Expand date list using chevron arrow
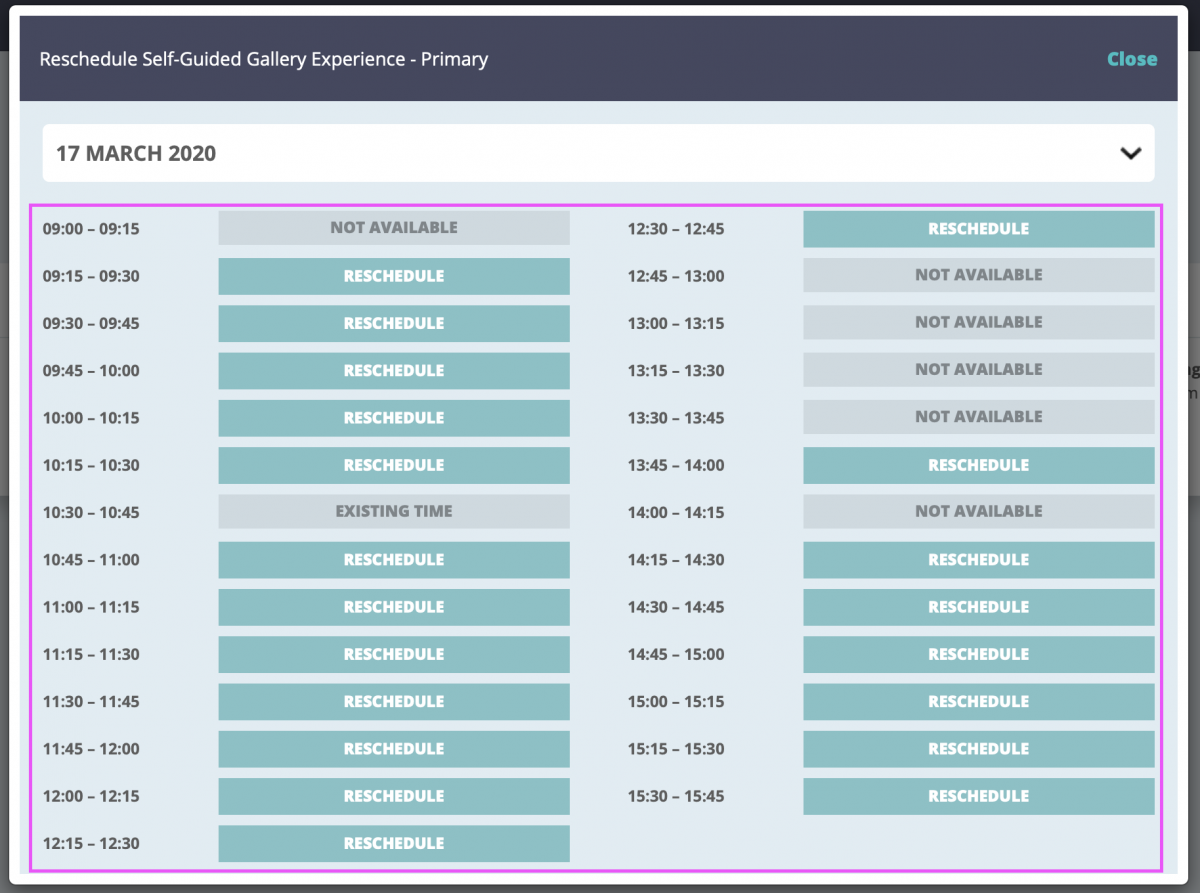Screen dimensions: 1200x893 point(1131,154)
